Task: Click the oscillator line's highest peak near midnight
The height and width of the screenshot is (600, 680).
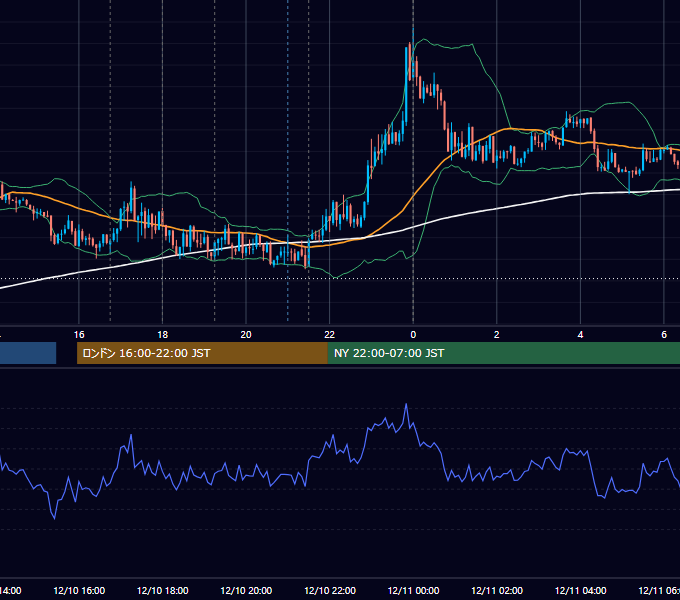Action: (x=406, y=405)
